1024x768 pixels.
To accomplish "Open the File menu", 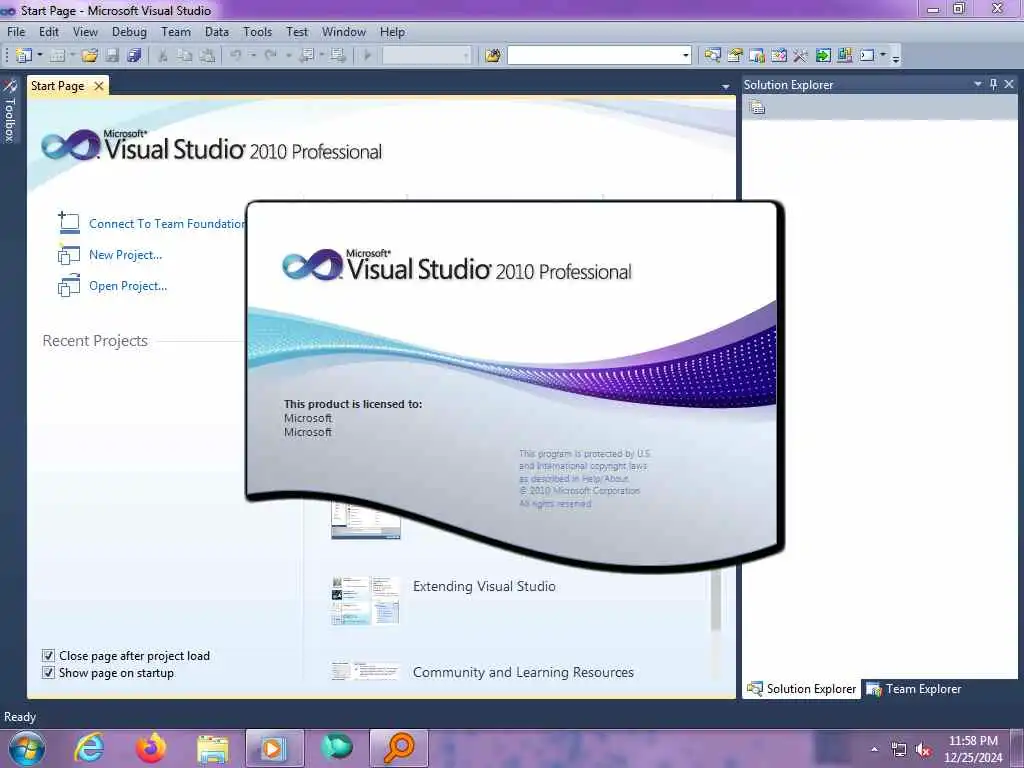I will [16, 31].
